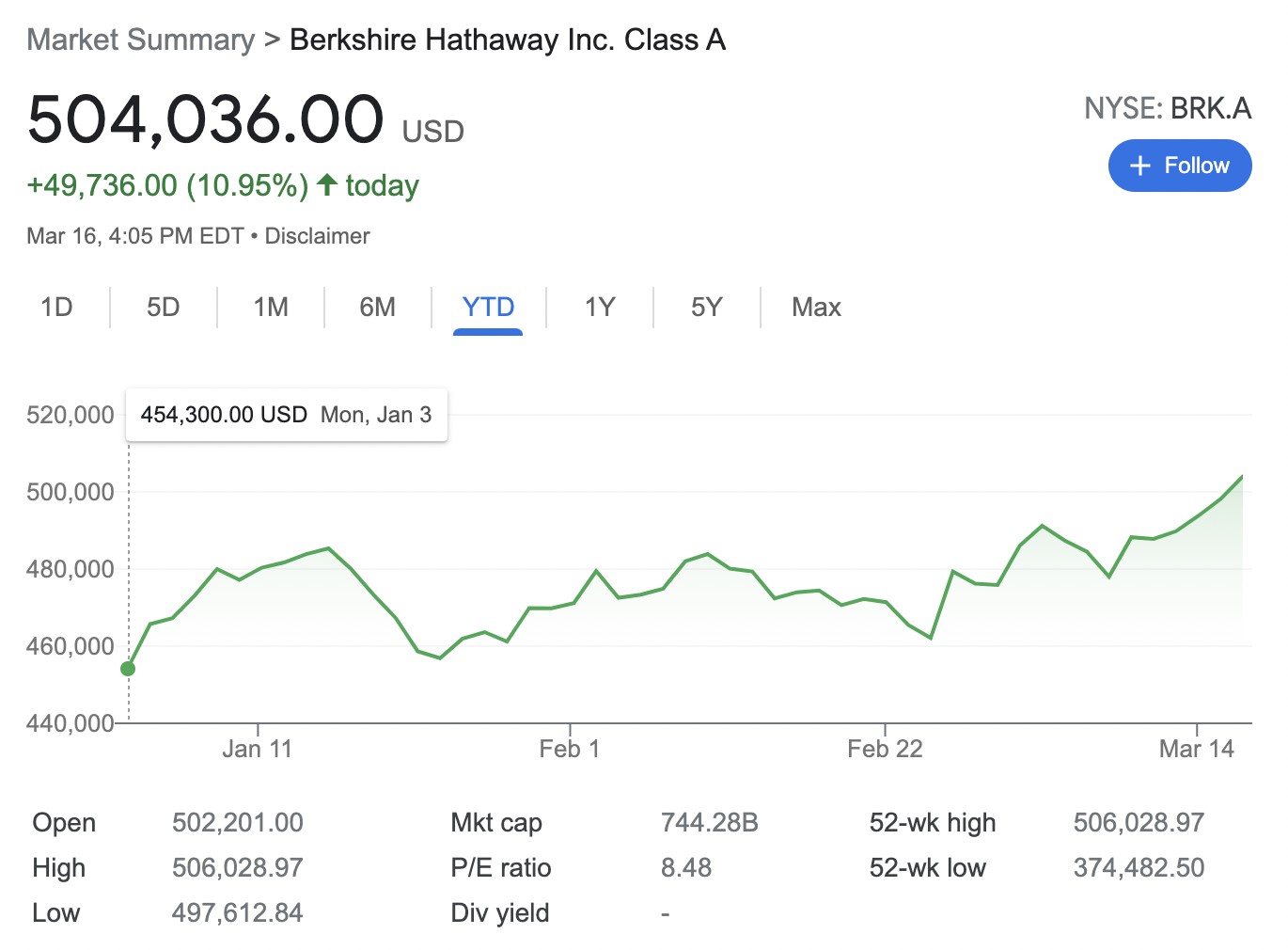This screenshot has width=1288, height=950.
Task: Click the Jan 11 axis marker
Action: coord(257,749)
